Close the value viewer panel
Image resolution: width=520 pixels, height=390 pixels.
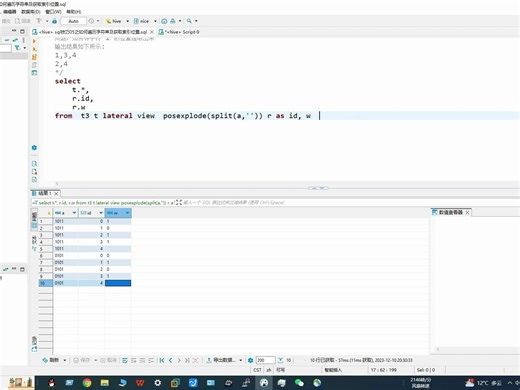(x=468, y=212)
